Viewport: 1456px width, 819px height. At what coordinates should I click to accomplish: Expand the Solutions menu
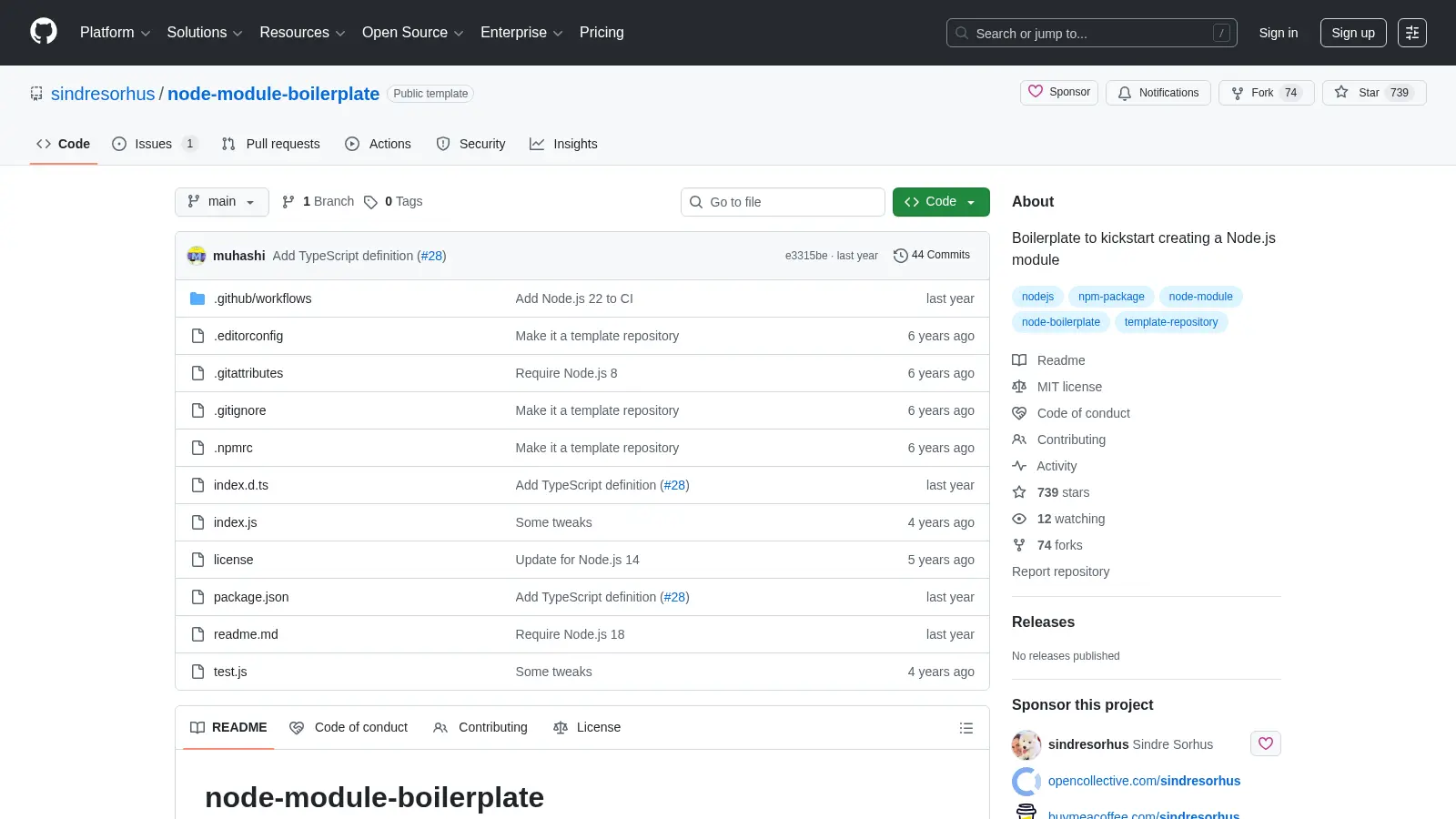tap(205, 33)
